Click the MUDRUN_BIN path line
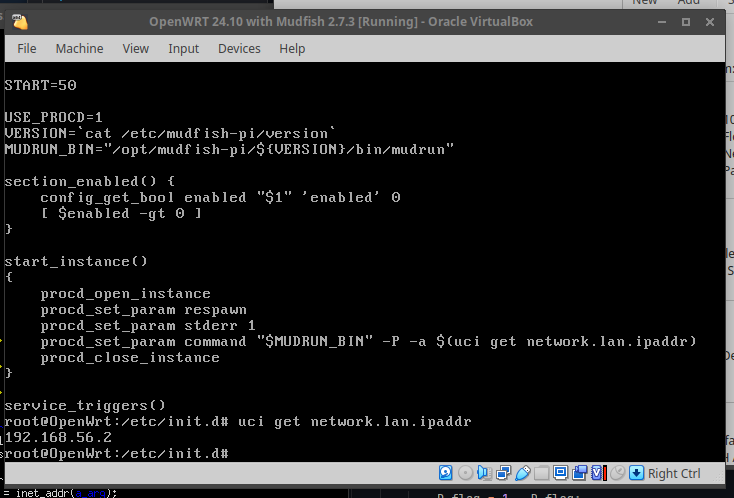 [229, 149]
